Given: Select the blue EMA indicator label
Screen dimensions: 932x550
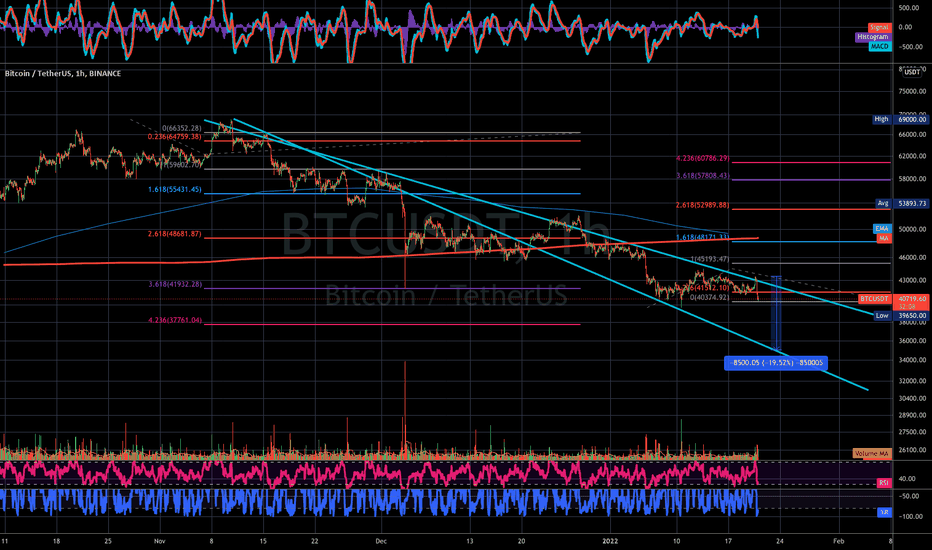Looking at the screenshot, I should [x=881, y=229].
